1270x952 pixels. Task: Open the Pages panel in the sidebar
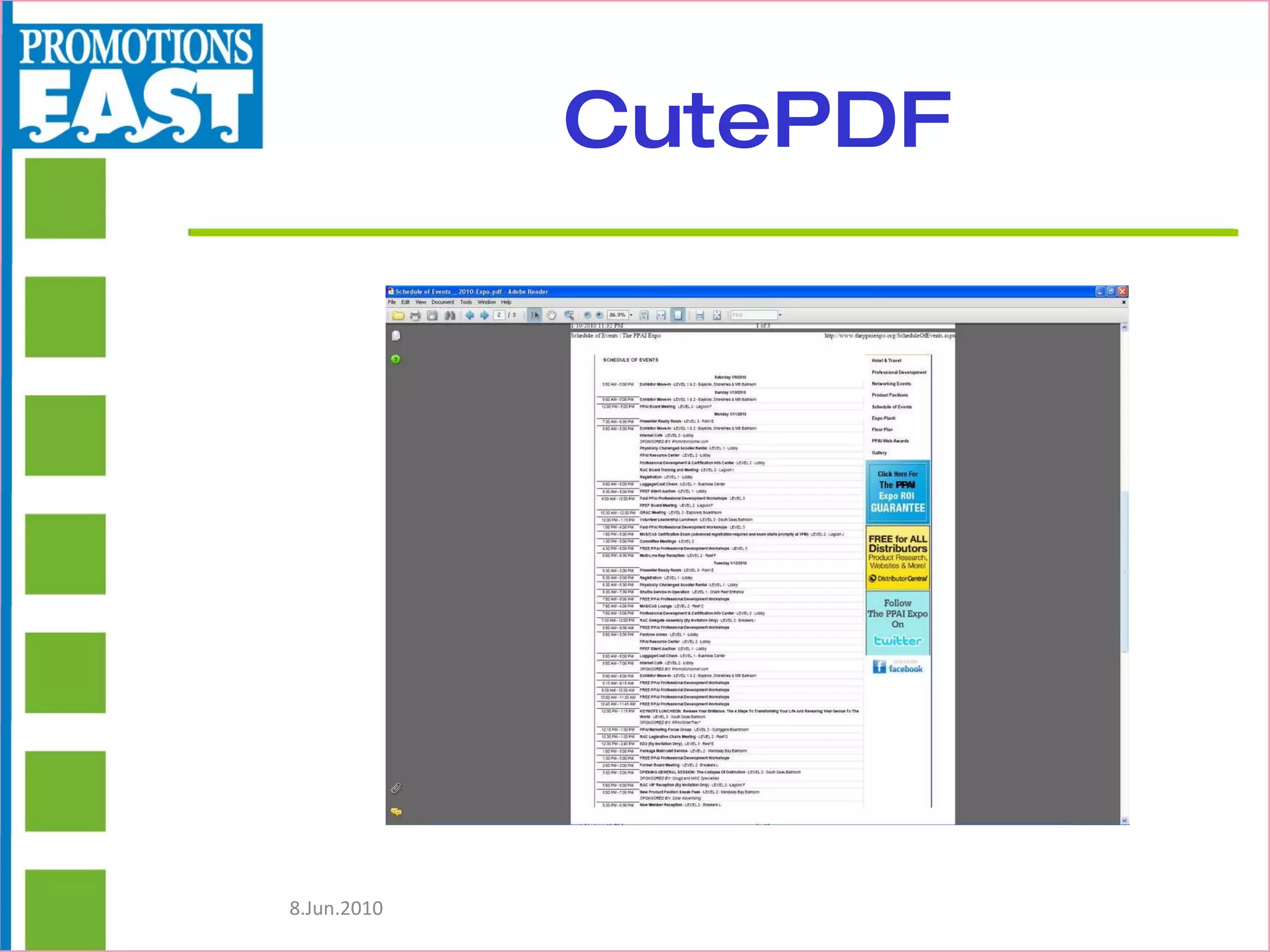[x=396, y=336]
